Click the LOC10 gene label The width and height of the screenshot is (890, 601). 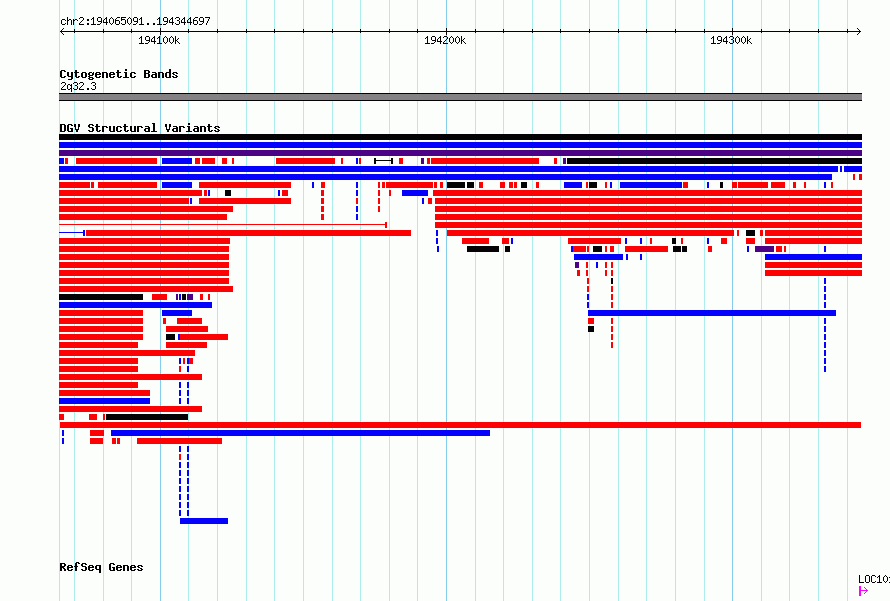coord(874,579)
